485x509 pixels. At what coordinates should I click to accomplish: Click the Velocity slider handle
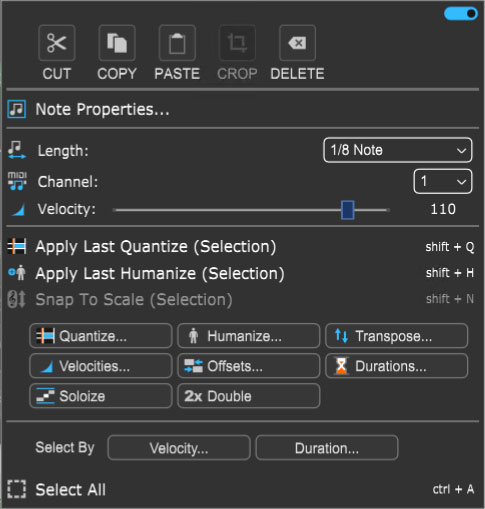click(x=348, y=210)
